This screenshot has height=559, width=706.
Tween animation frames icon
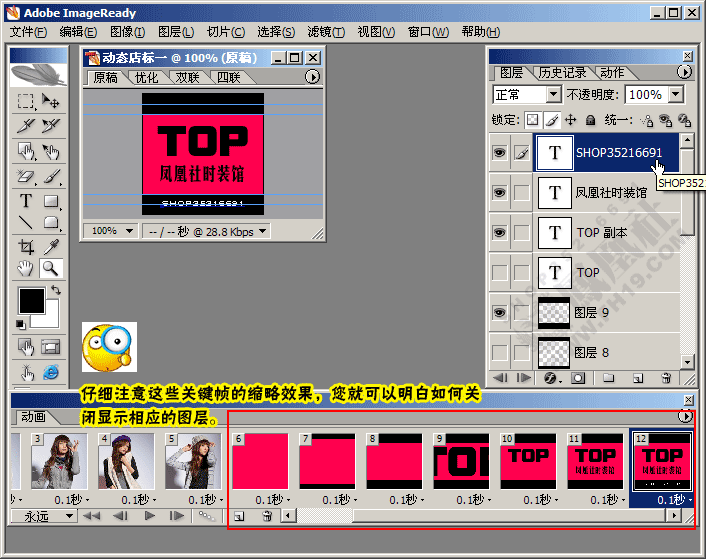point(207,516)
